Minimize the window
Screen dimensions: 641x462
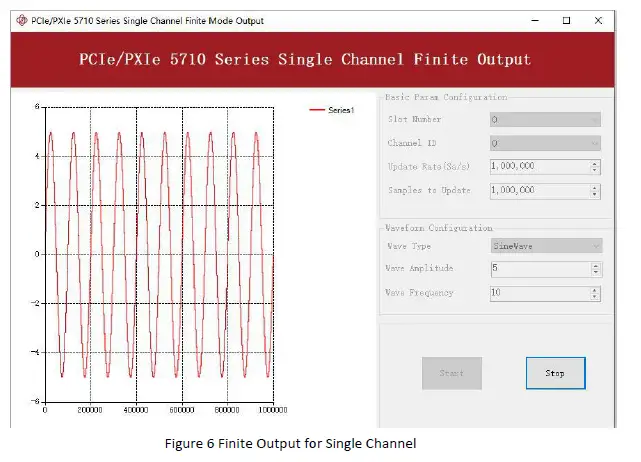coord(535,20)
